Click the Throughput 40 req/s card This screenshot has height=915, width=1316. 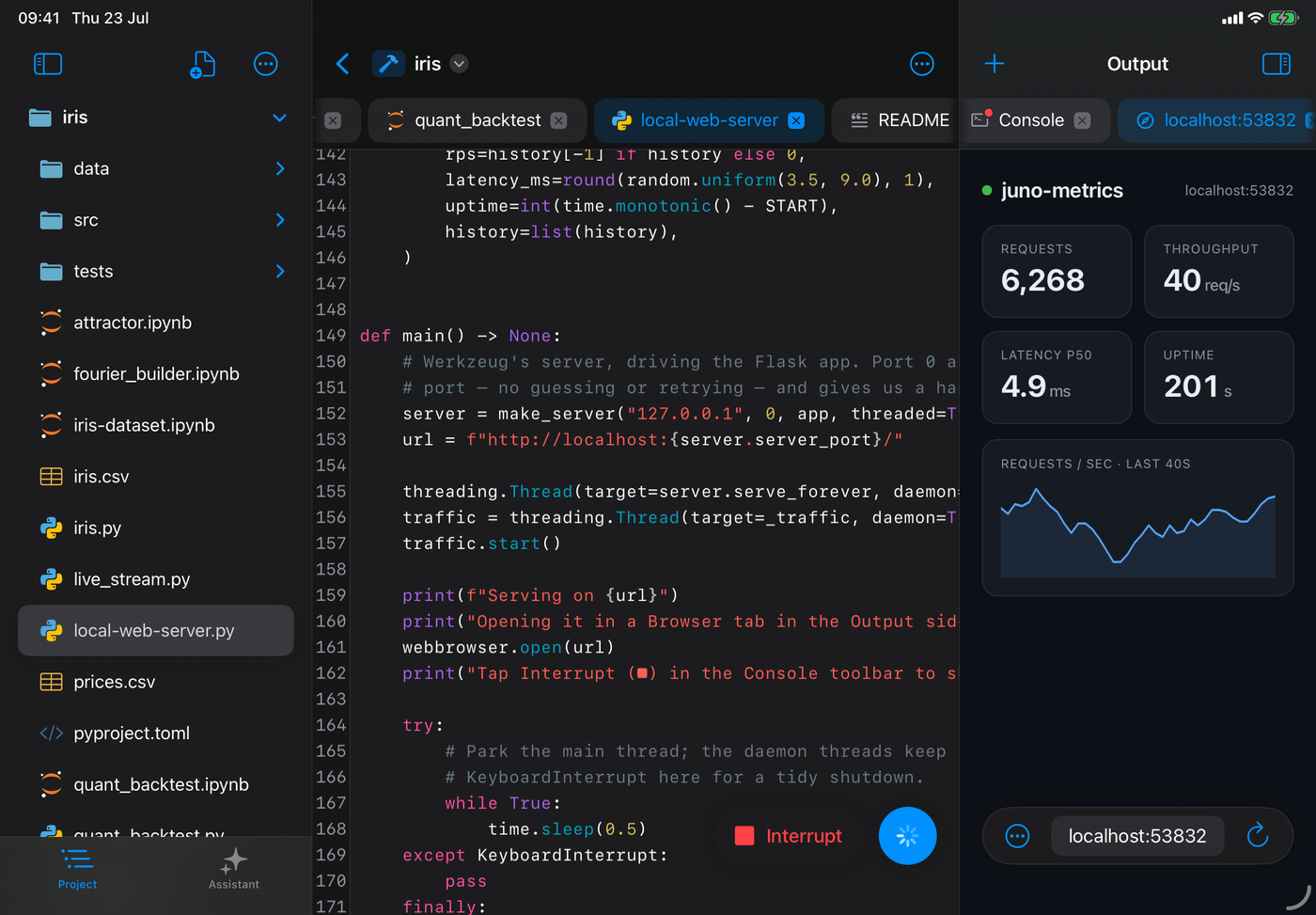tap(1218, 271)
